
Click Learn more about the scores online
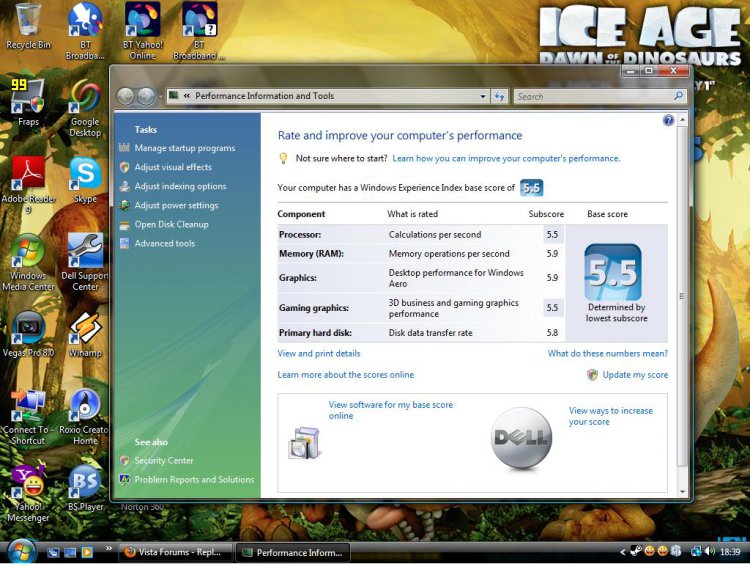pos(345,375)
